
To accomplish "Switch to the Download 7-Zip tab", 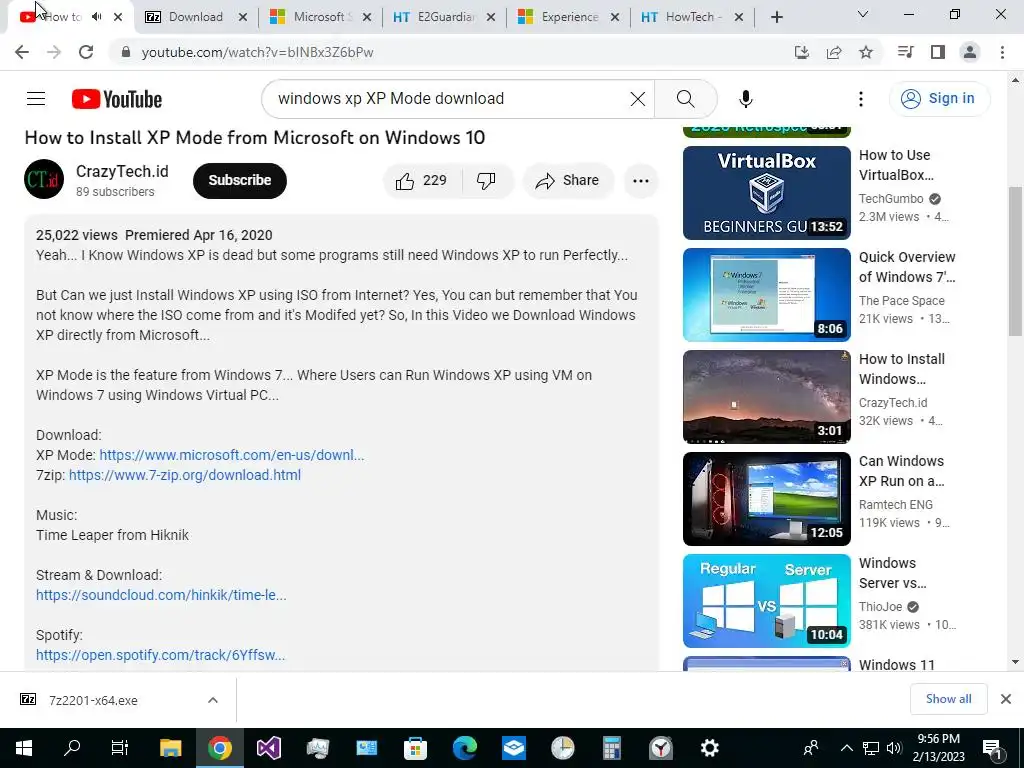I will [196, 17].
